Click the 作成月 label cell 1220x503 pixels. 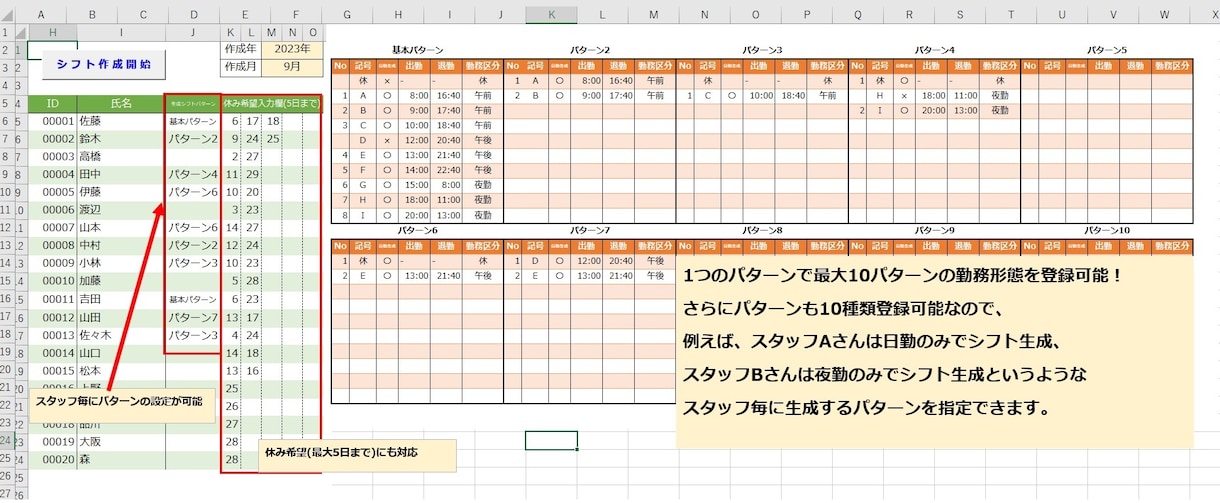[x=240, y=67]
